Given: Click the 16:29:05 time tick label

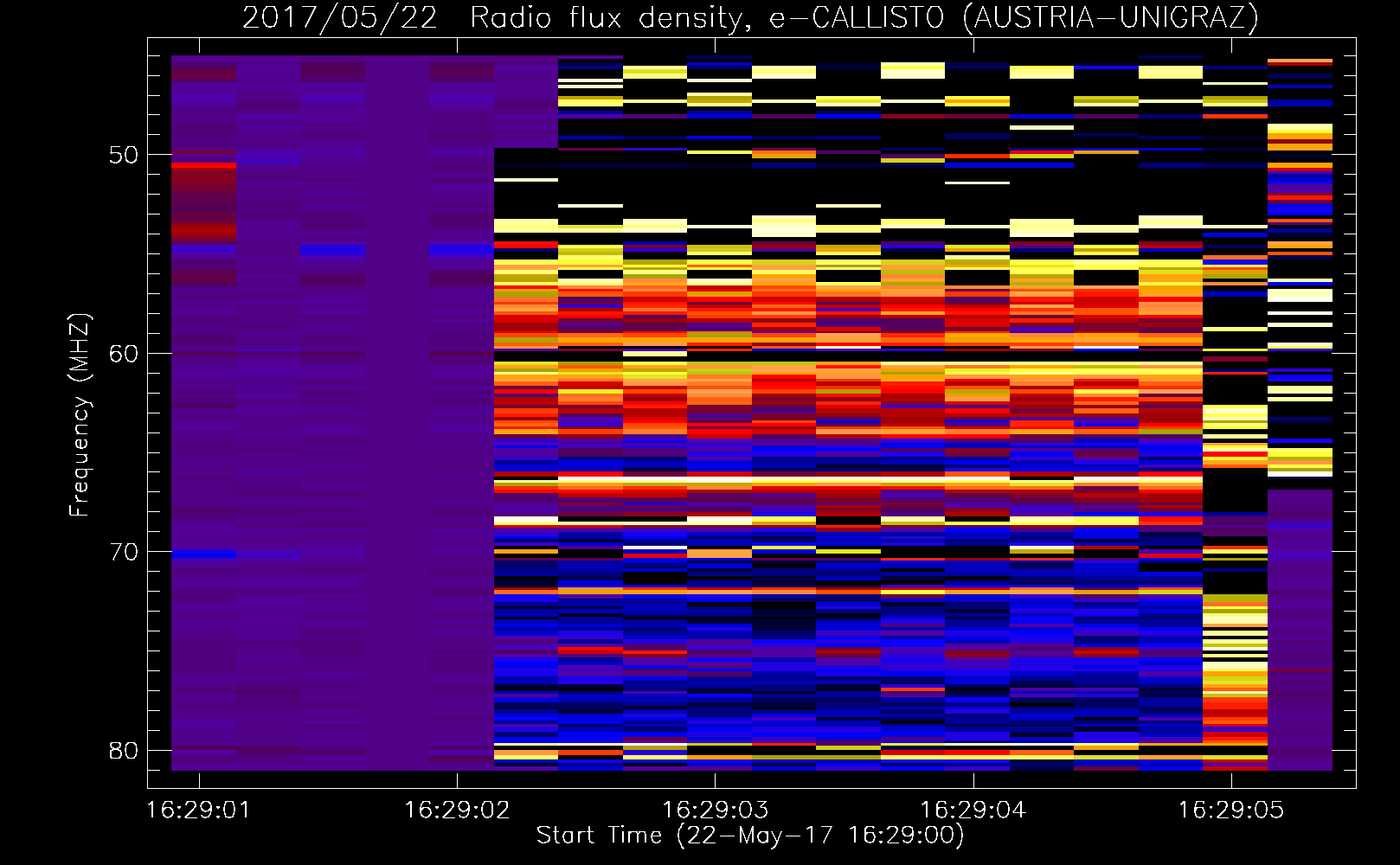Looking at the screenshot, I should (x=1231, y=810).
